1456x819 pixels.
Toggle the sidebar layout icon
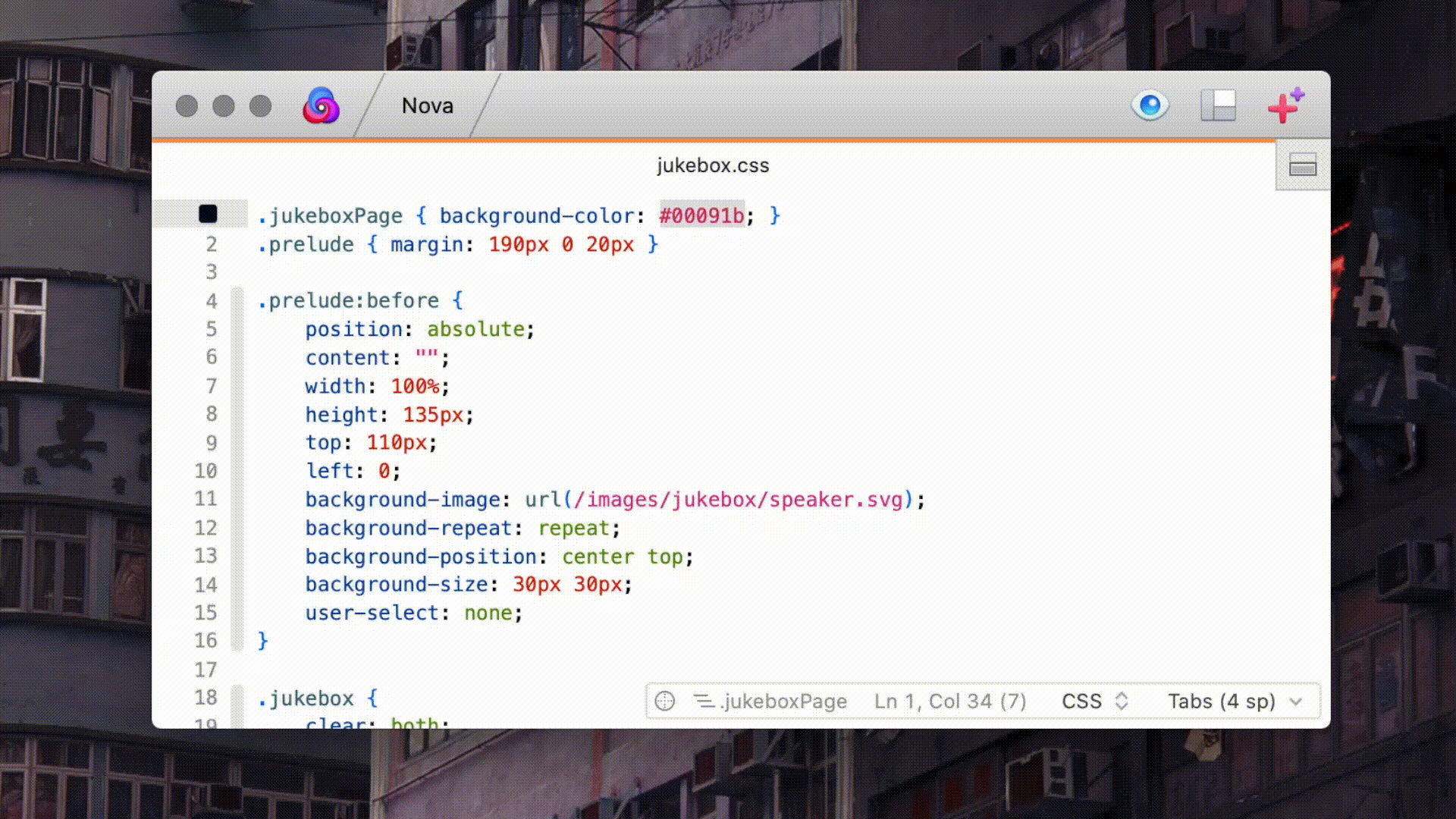1218,105
